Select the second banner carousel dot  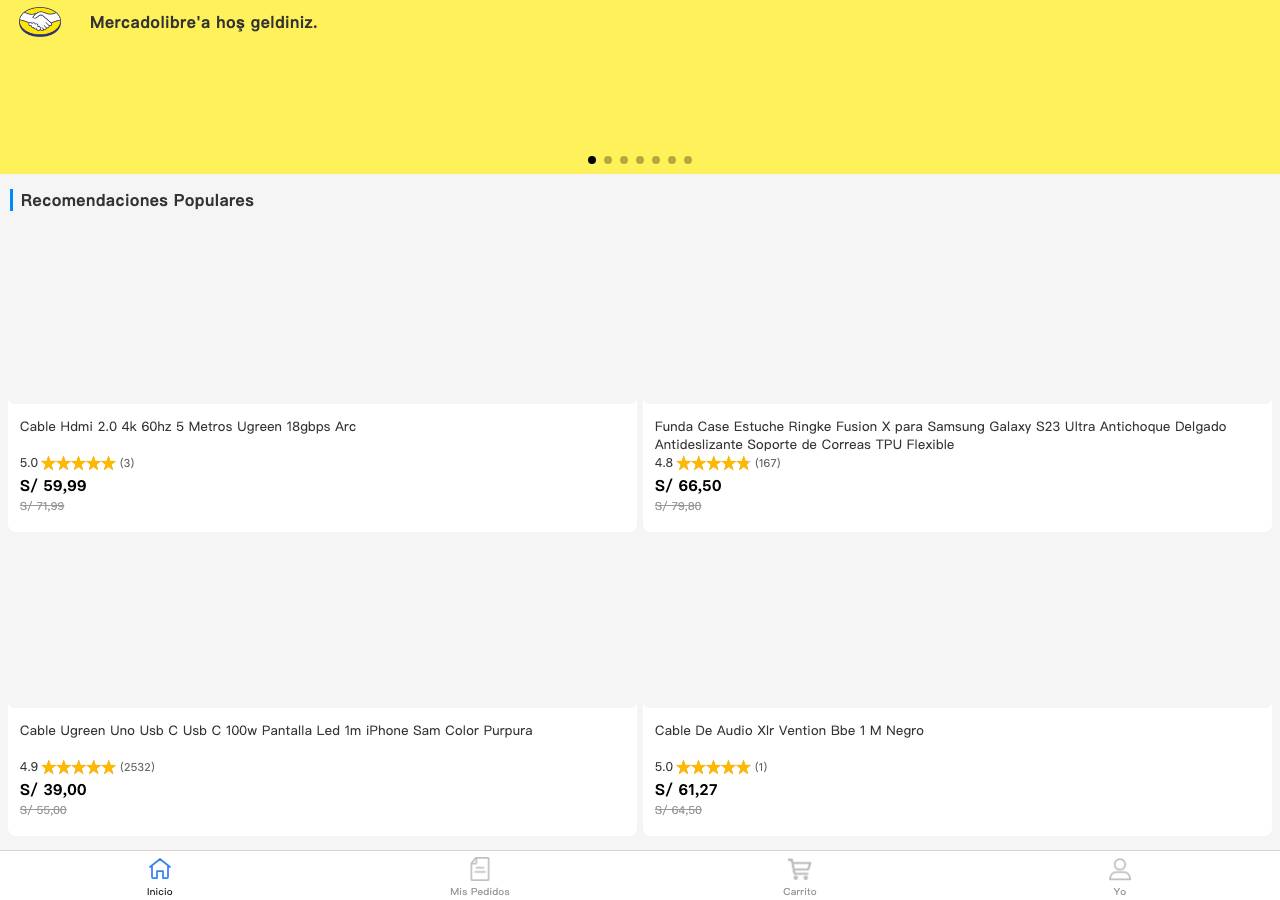(608, 160)
